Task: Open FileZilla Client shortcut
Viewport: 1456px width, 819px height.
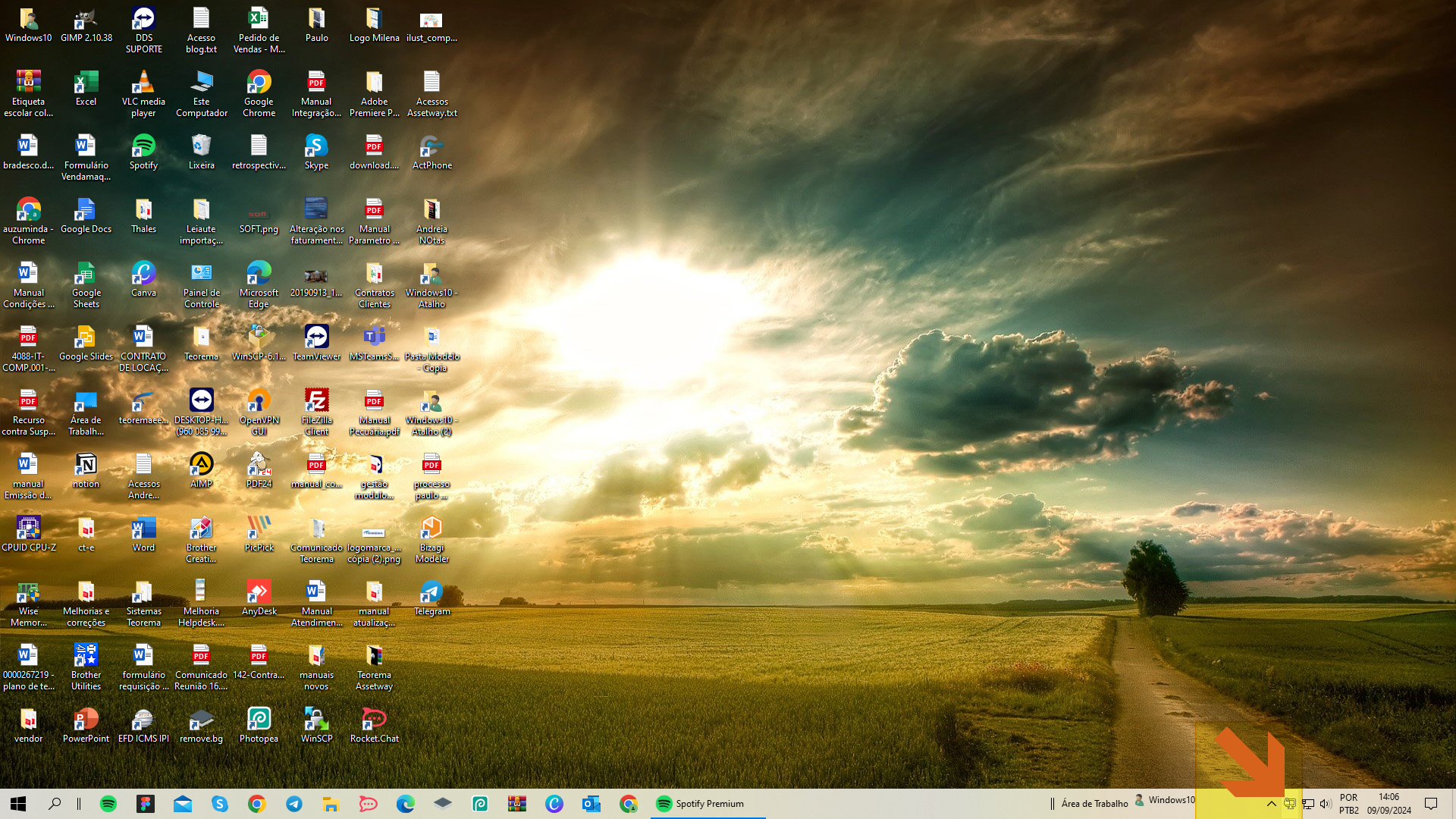Action: pos(316,413)
